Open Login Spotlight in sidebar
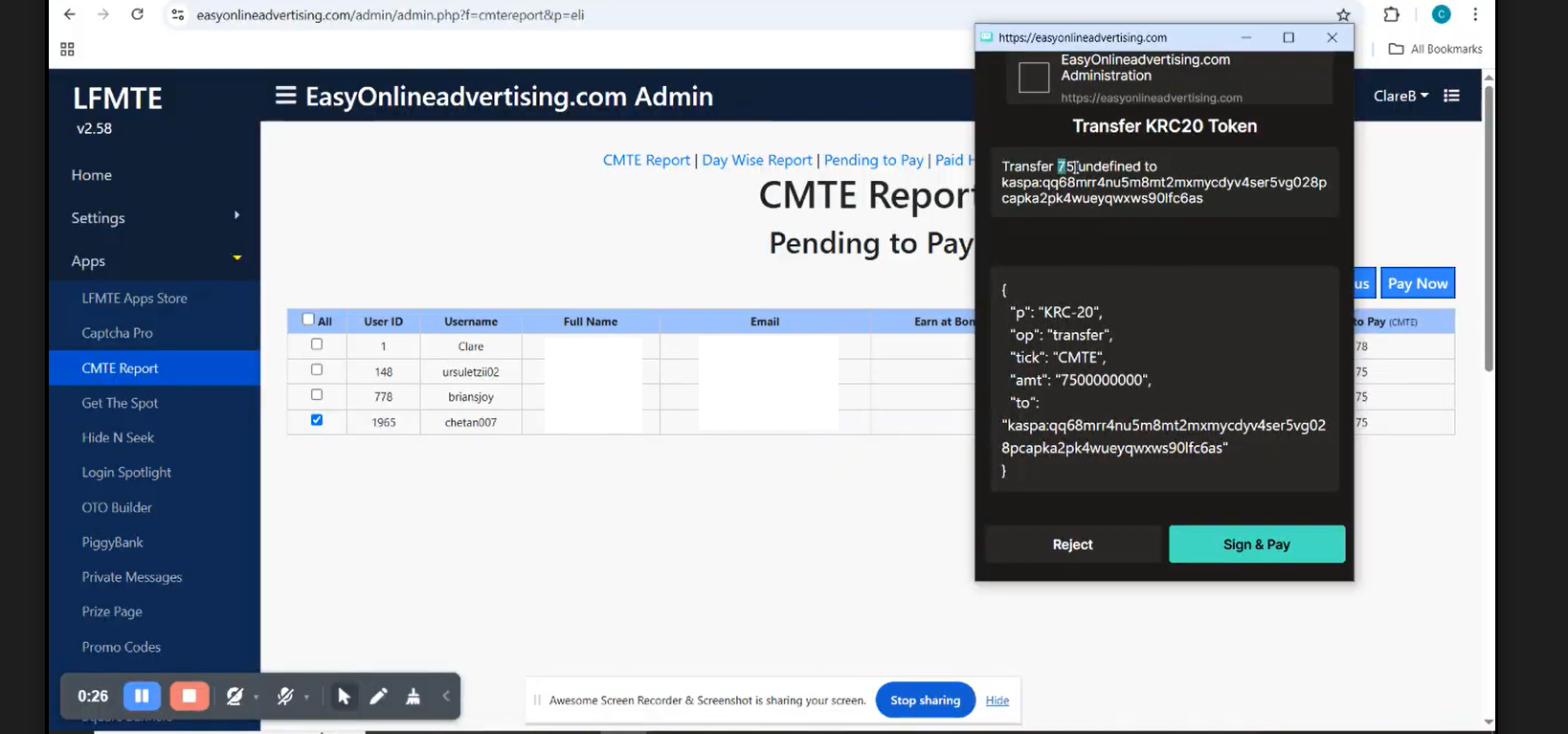 point(126,473)
